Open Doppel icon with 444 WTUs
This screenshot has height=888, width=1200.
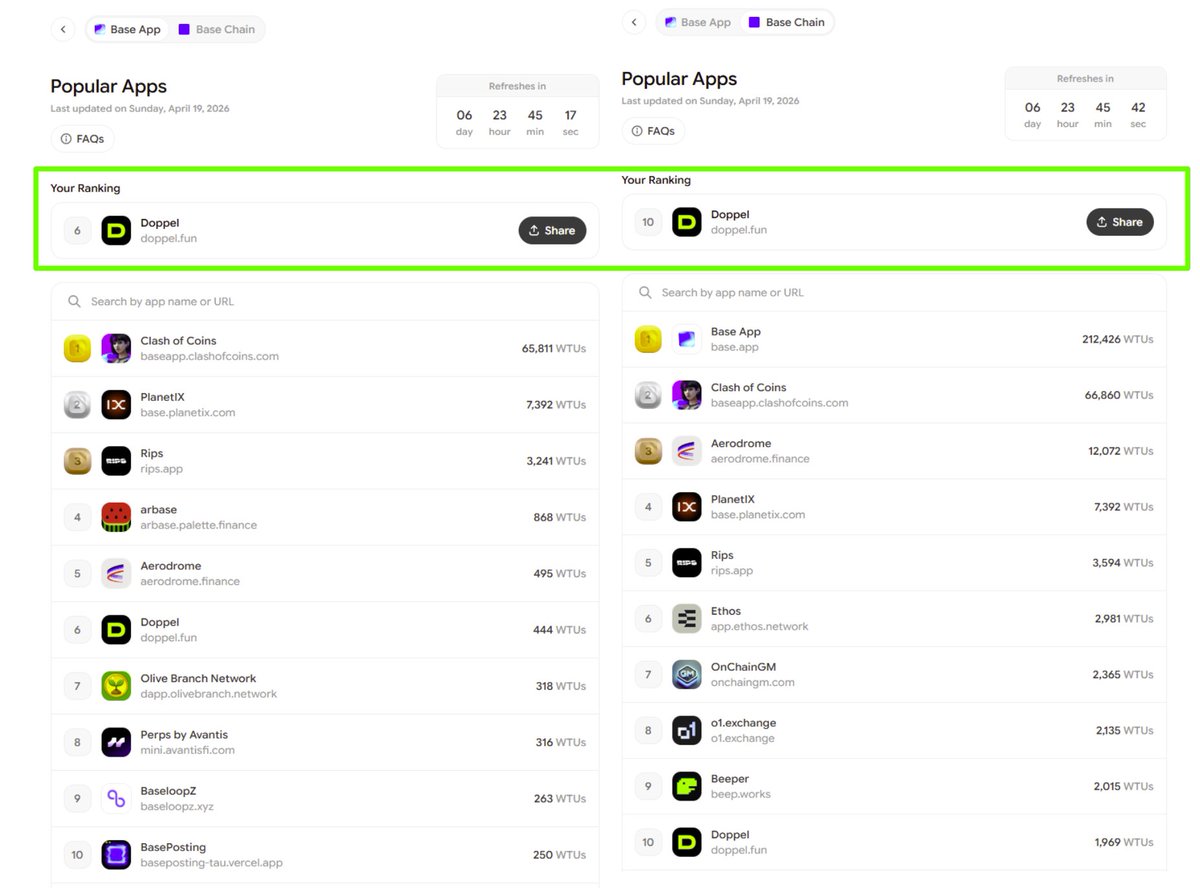tap(116, 630)
